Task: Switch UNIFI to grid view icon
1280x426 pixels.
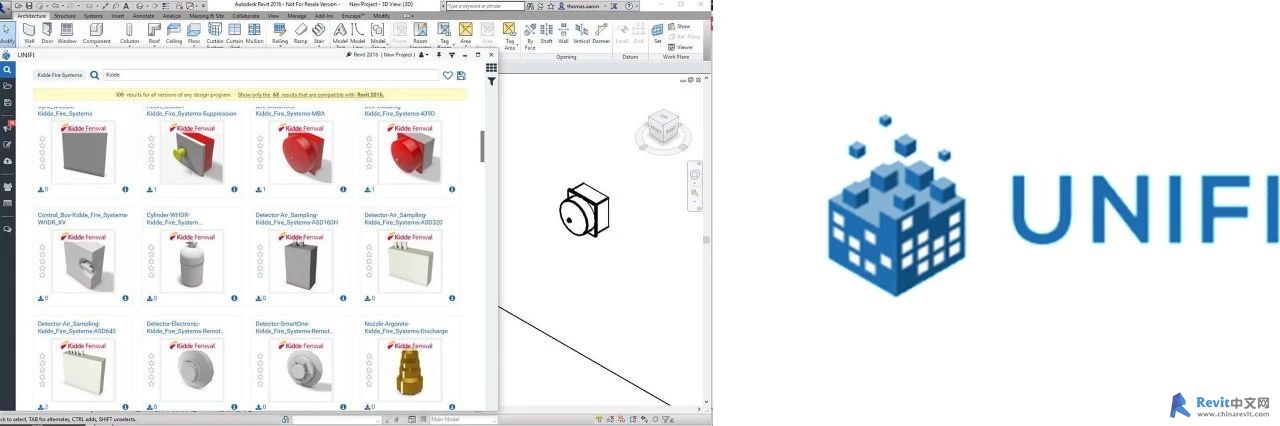Action: [491, 67]
